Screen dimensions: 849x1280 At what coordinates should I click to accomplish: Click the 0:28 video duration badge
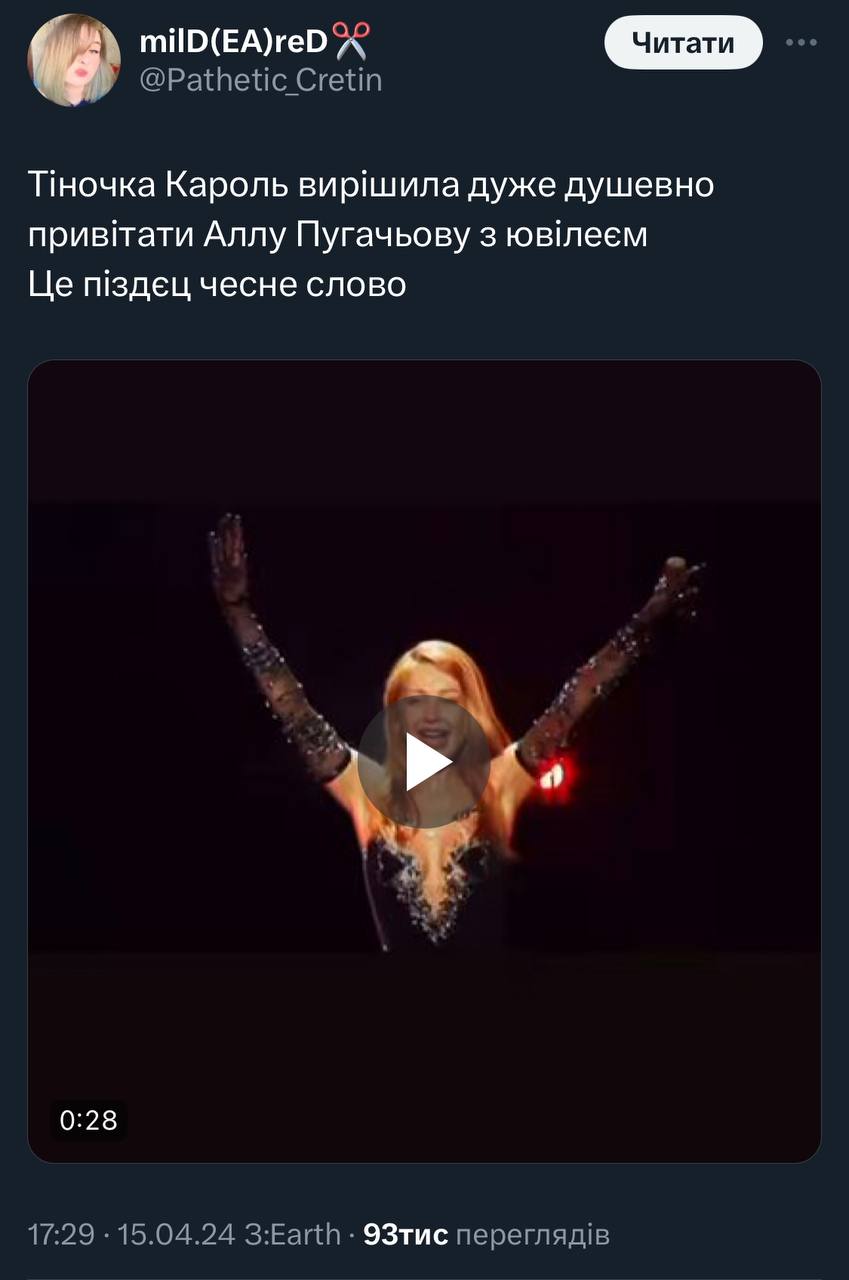pyautogui.click(x=89, y=1120)
